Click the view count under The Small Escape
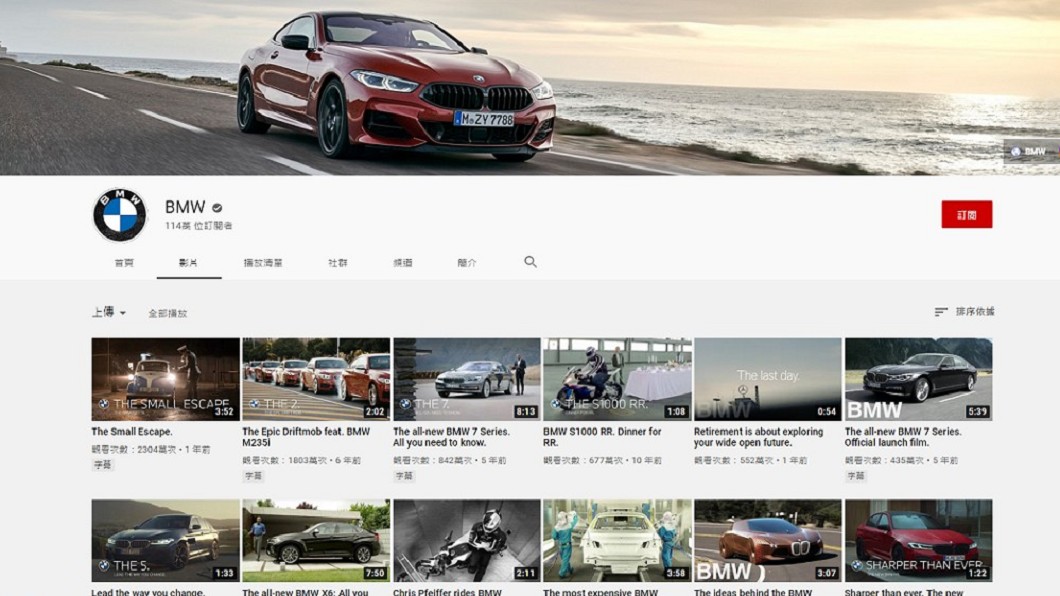The height and width of the screenshot is (596, 1060). tap(134, 449)
